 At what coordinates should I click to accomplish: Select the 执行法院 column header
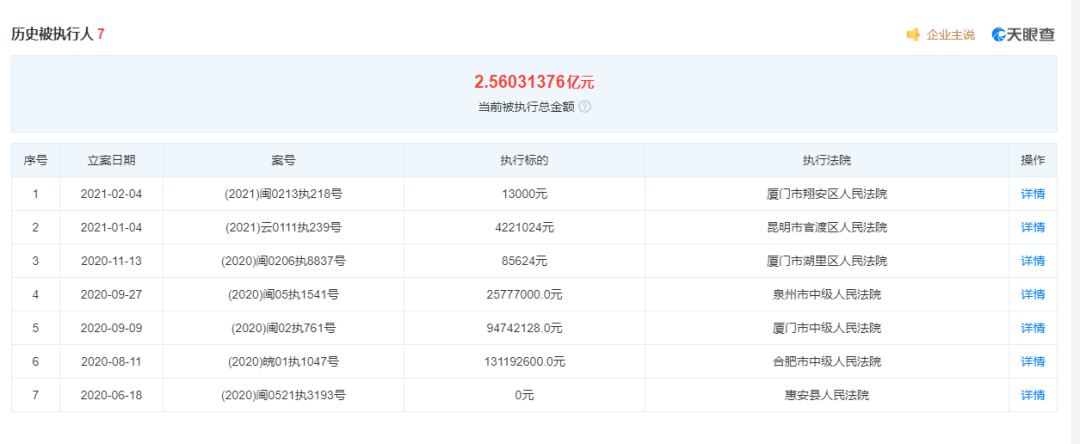tap(826, 160)
